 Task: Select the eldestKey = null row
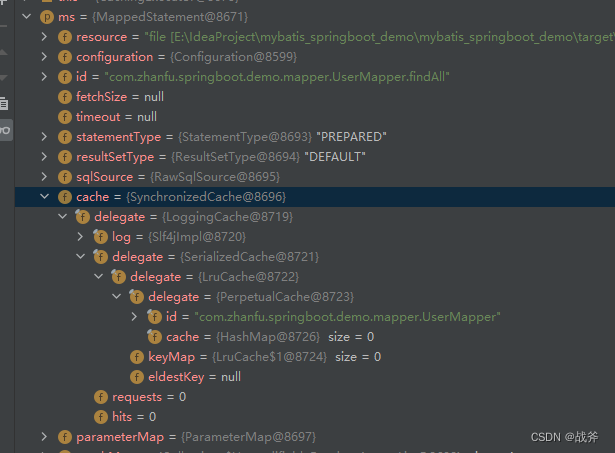[315, 377]
